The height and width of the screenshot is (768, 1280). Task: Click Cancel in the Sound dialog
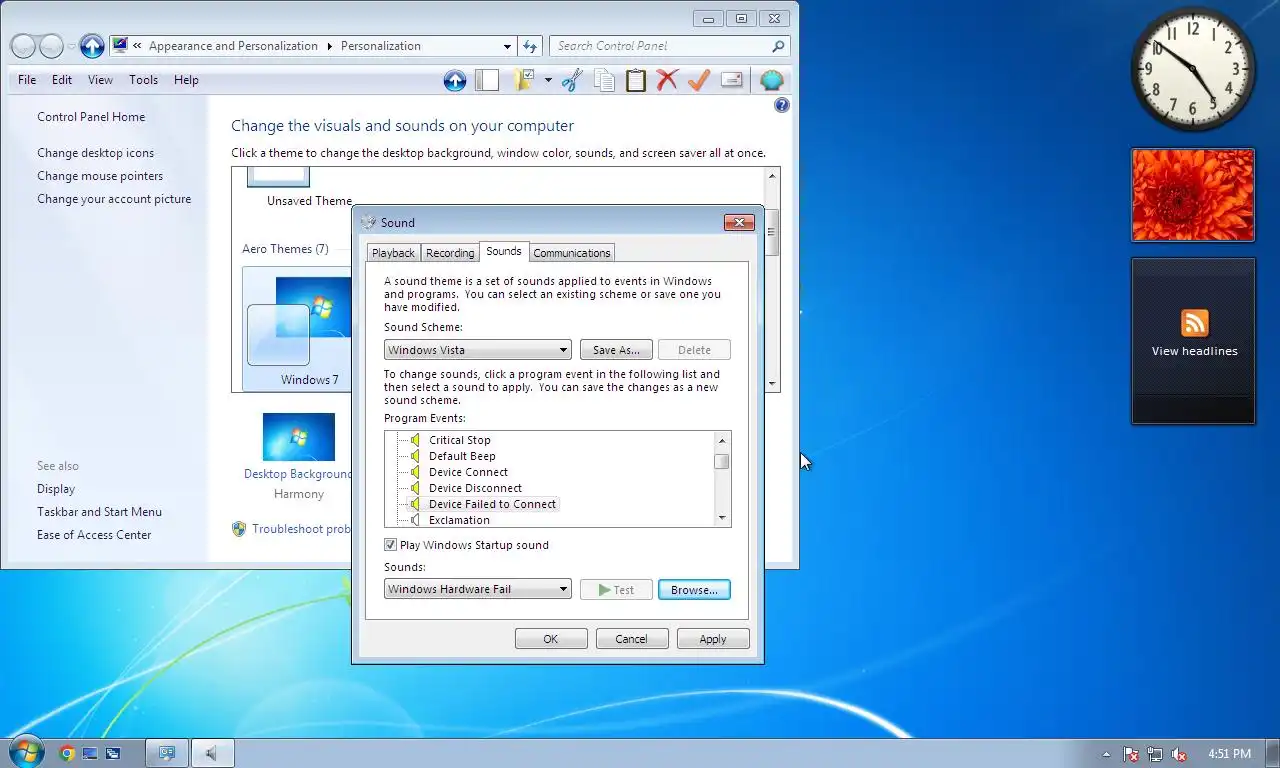(632, 639)
